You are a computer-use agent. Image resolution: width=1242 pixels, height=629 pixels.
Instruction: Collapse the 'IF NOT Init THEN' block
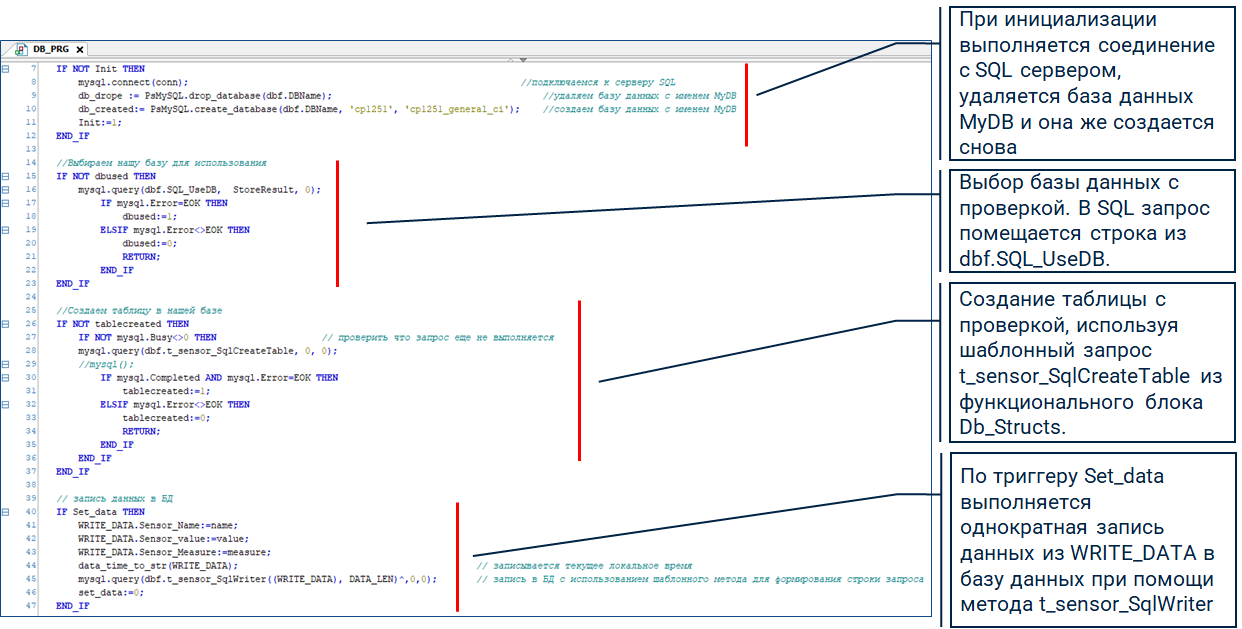(6, 68)
